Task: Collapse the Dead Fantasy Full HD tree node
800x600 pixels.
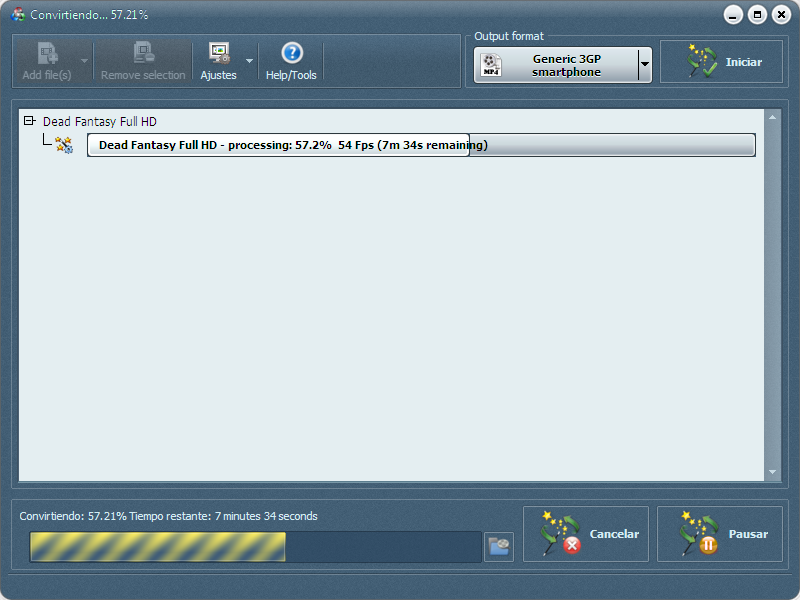Action: click(x=30, y=121)
